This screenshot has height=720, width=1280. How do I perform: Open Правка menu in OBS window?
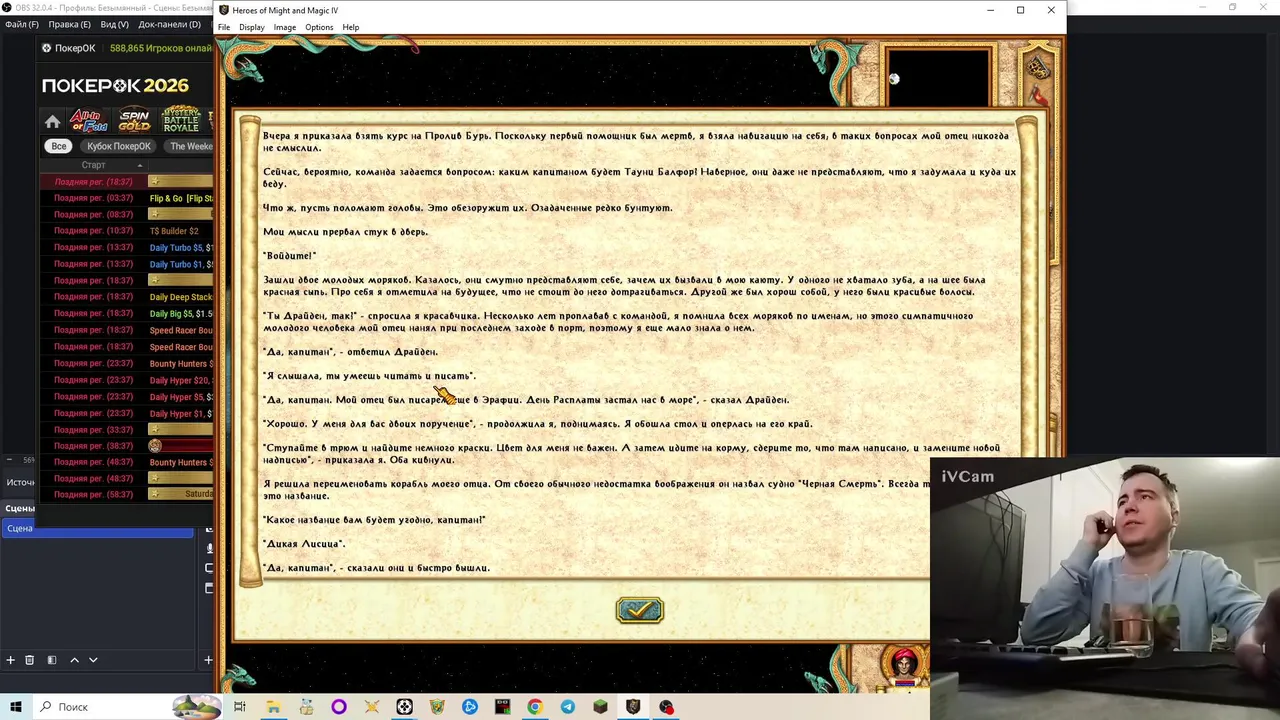(x=69, y=24)
